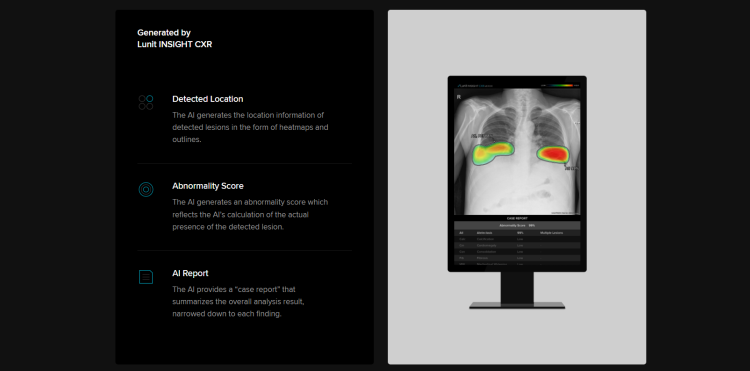Viewport: 750px width, 371px height.
Task: Select the Cardiomegaly row in case report
Action: pos(517,245)
